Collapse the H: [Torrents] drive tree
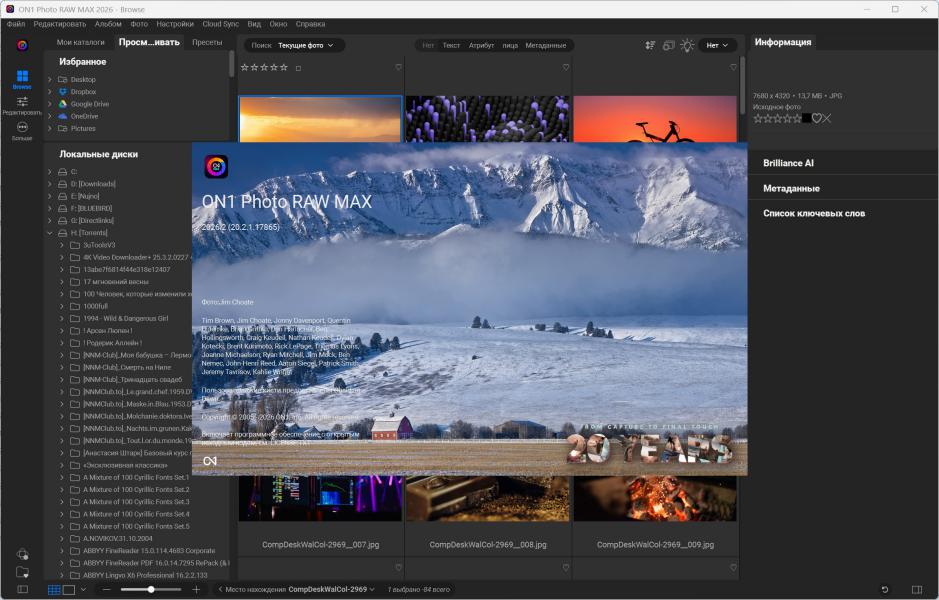Screen dimensions: 939x600 [x=50, y=233]
